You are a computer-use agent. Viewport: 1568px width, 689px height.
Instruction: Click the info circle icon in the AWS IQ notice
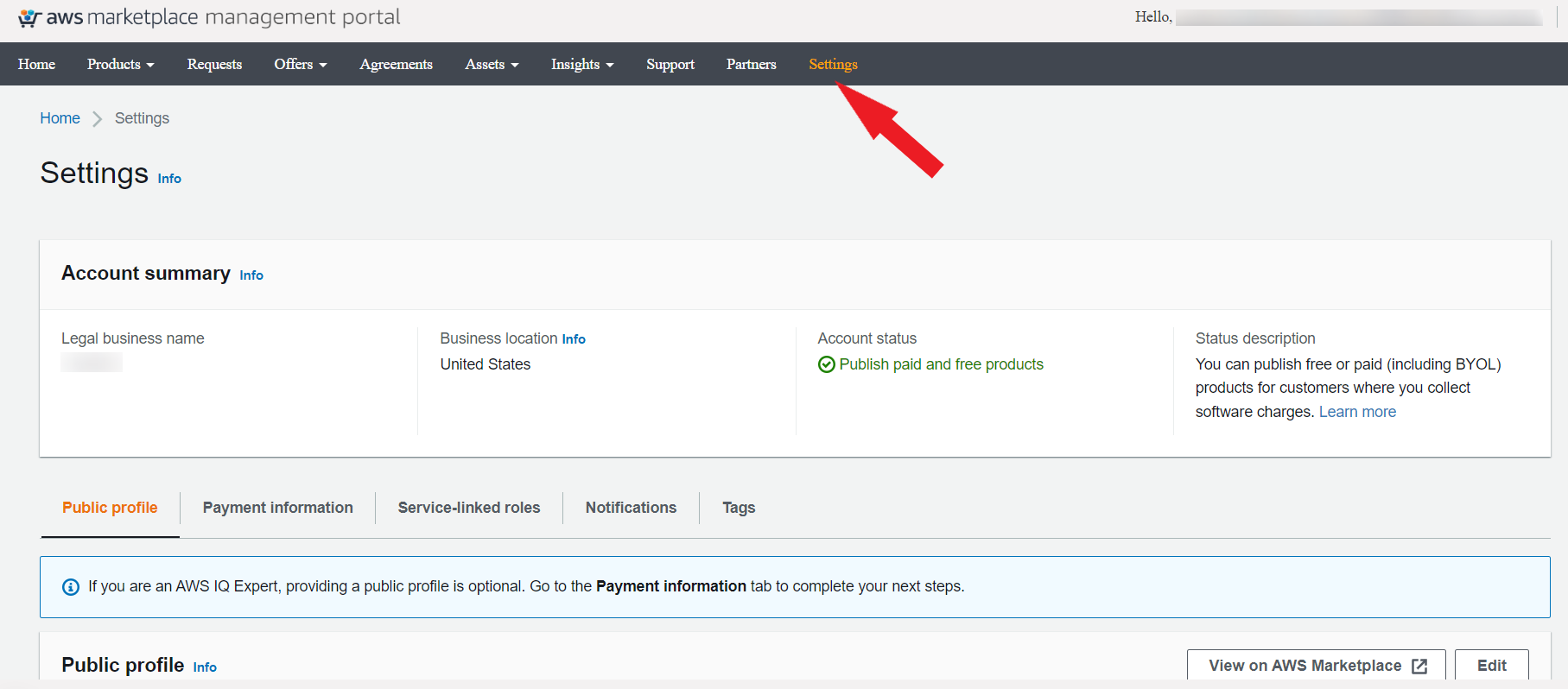click(x=71, y=587)
